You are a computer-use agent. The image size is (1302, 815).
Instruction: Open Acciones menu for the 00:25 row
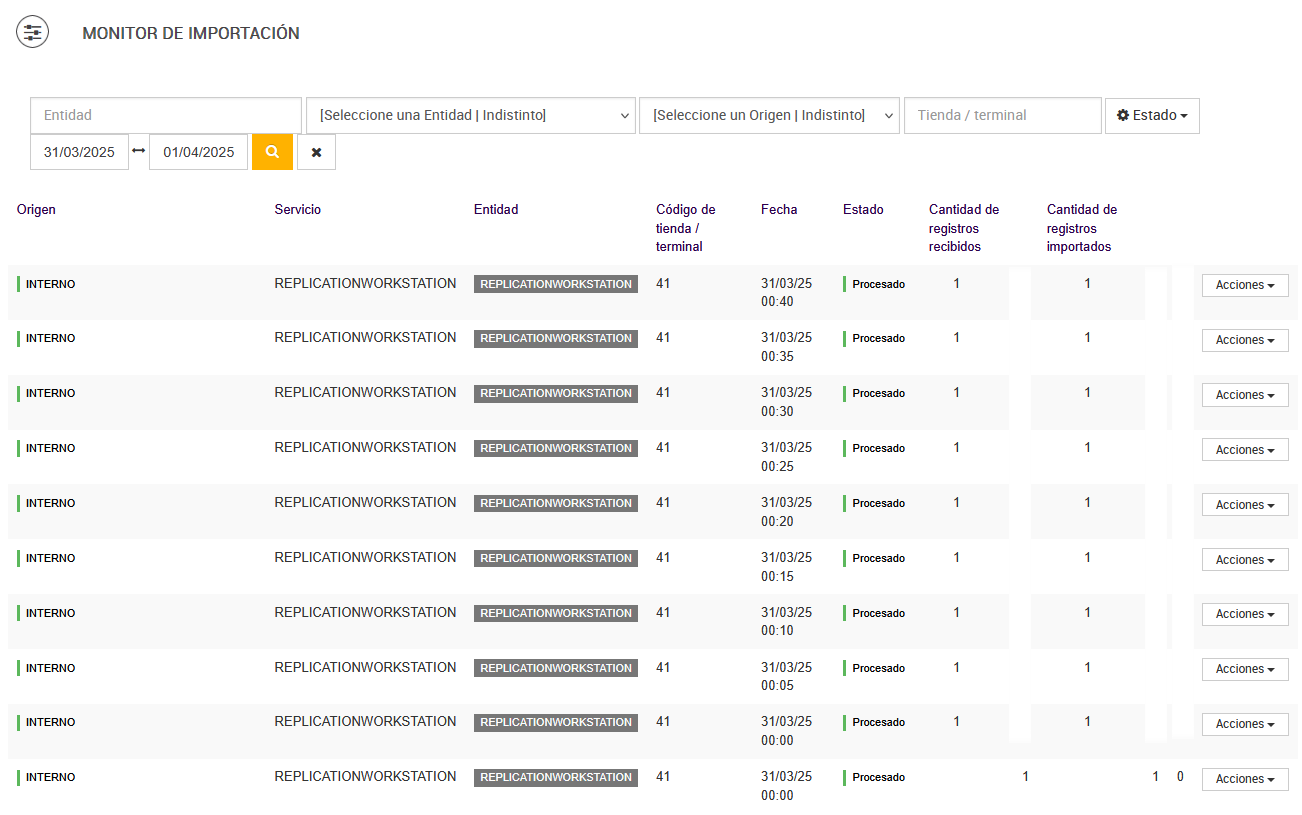pyautogui.click(x=1245, y=450)
